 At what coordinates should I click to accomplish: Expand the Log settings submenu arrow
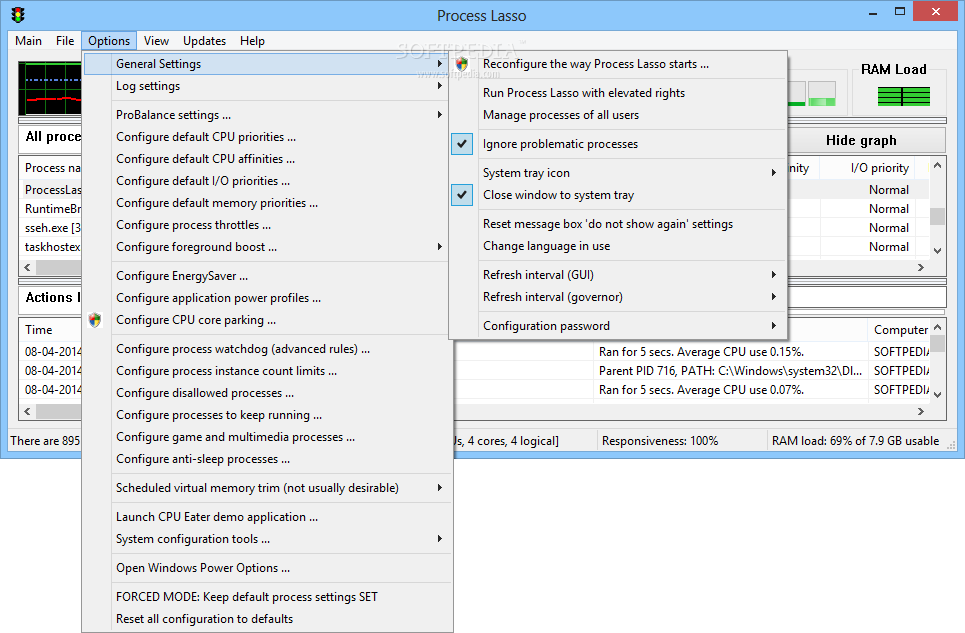439,86
